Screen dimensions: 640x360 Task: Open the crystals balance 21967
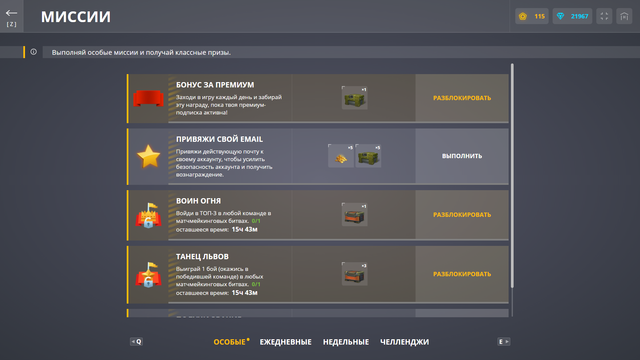coord(572,16)
